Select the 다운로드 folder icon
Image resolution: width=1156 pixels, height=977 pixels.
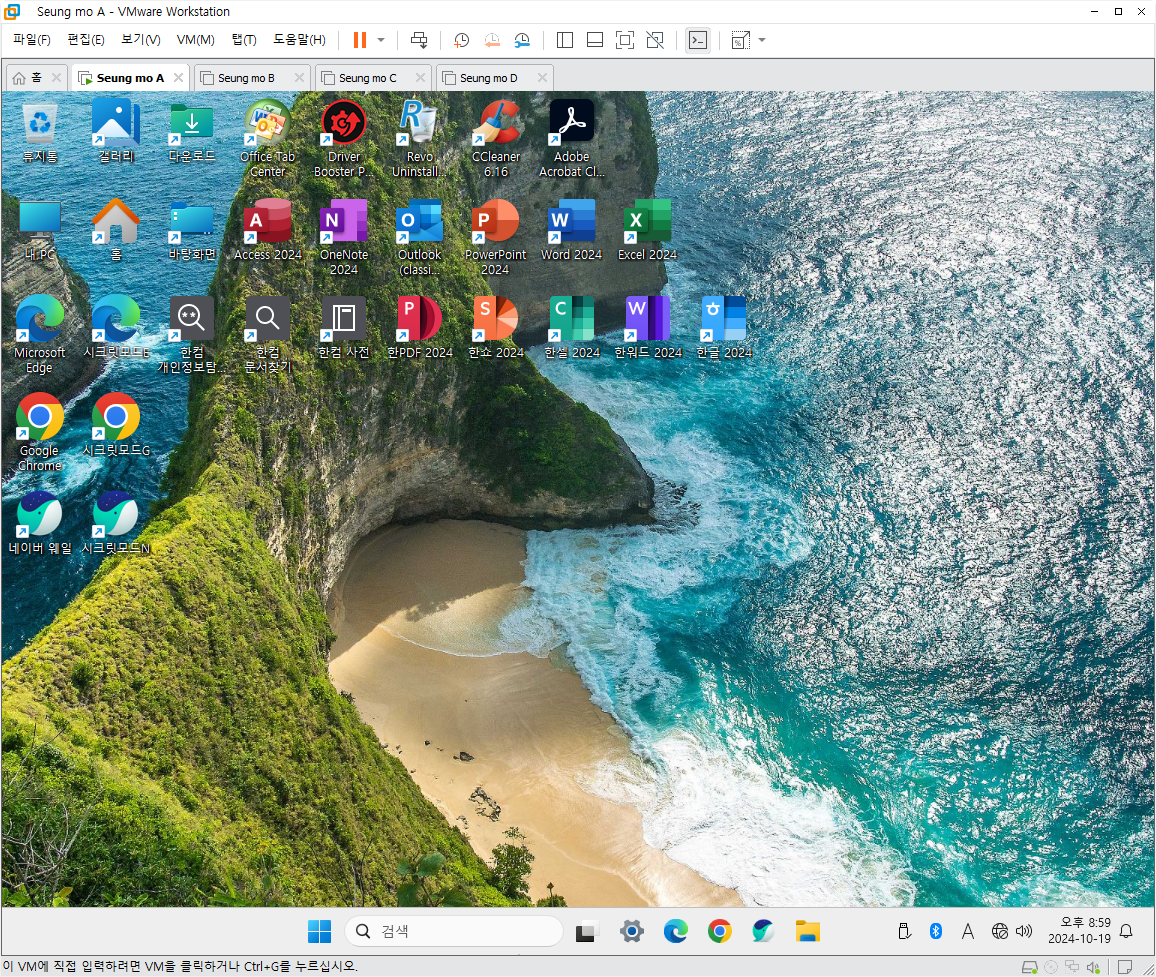click(x=192, y=133)
